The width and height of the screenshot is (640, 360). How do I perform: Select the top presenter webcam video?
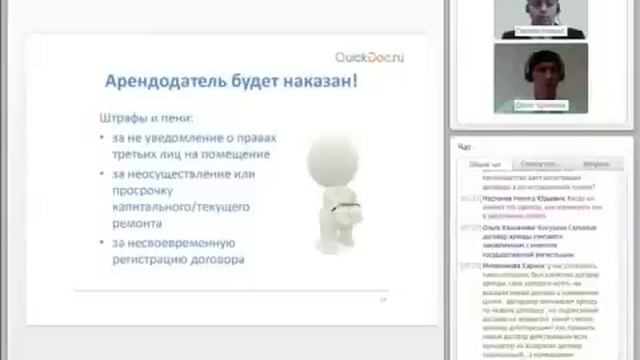[x=541, y=19]
